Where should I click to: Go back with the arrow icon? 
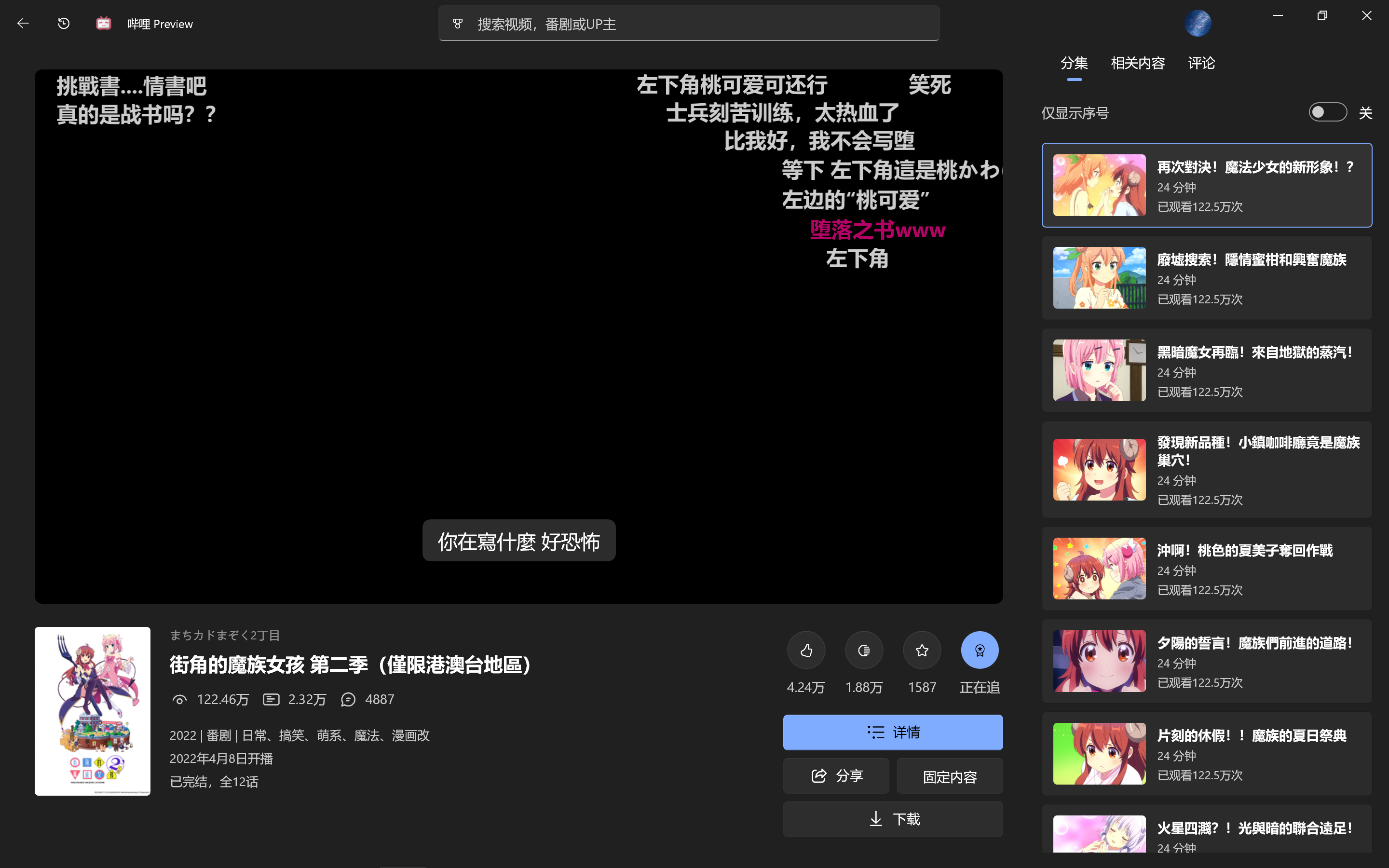[x=23, y=24]
